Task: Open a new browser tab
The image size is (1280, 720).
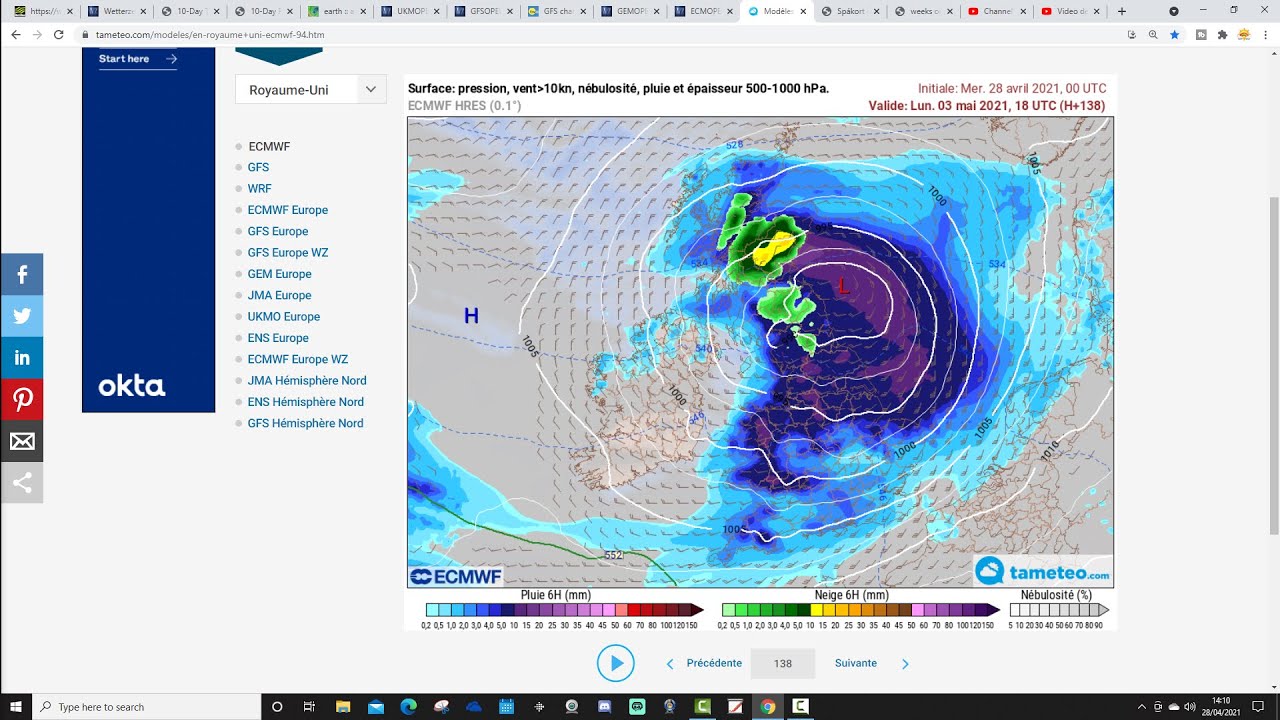Action: tap(1121, 11)
